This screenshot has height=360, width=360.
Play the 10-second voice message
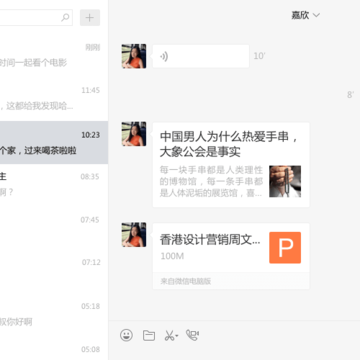[x=201, y=56]
